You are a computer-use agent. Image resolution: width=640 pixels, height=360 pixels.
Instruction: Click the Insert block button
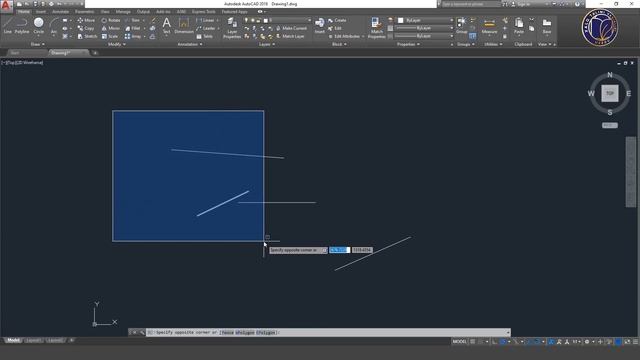[x=320, y=25]
